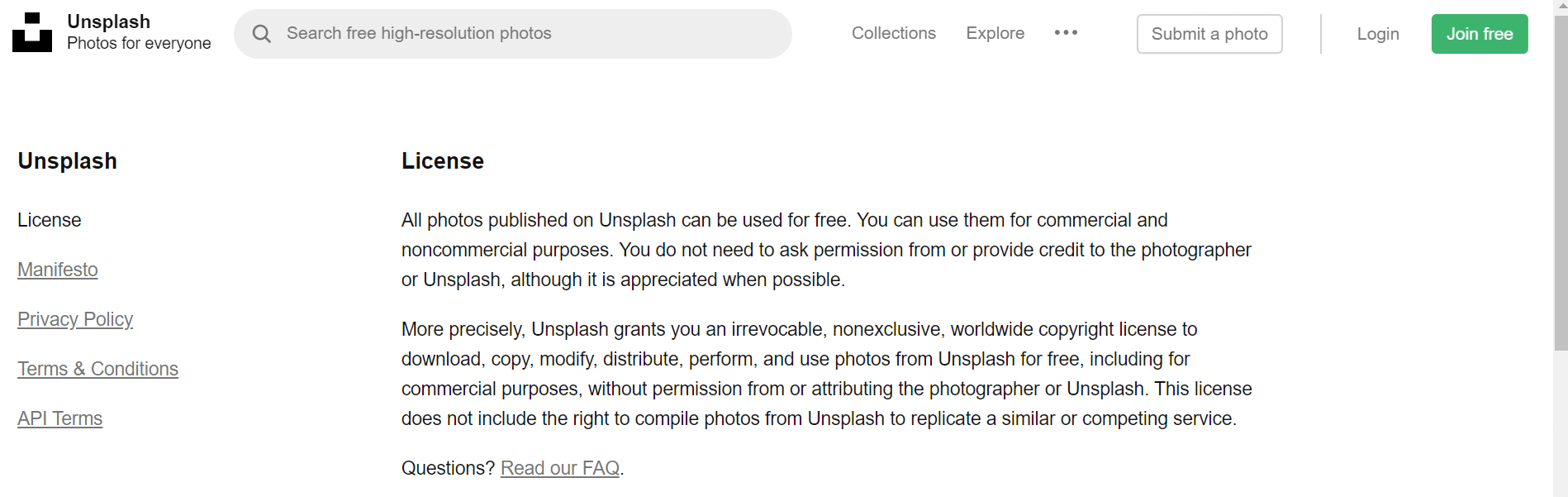Image resolution: width=1568 pixels, height=497 pixels.
Task: Open the Privacy Policy sidebar link
Action: click(75, 319)
